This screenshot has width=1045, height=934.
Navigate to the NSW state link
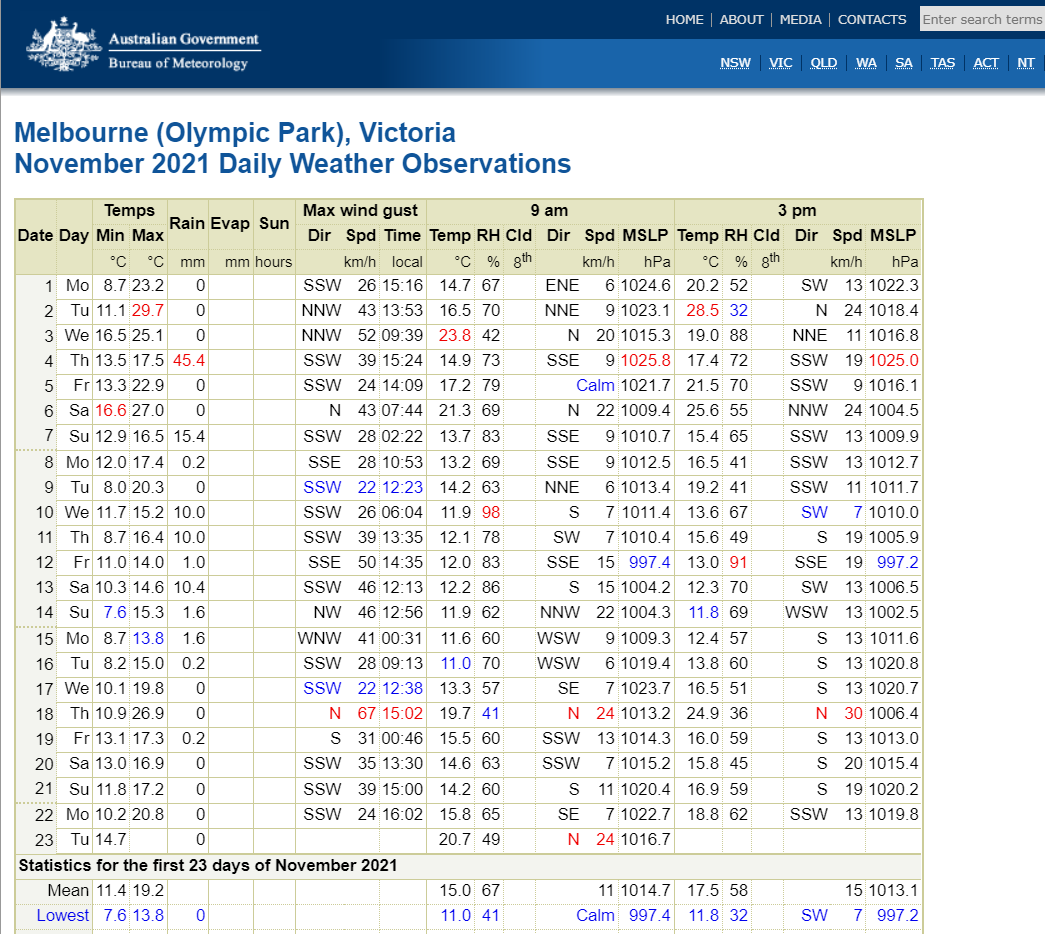[x=735, y=63]
